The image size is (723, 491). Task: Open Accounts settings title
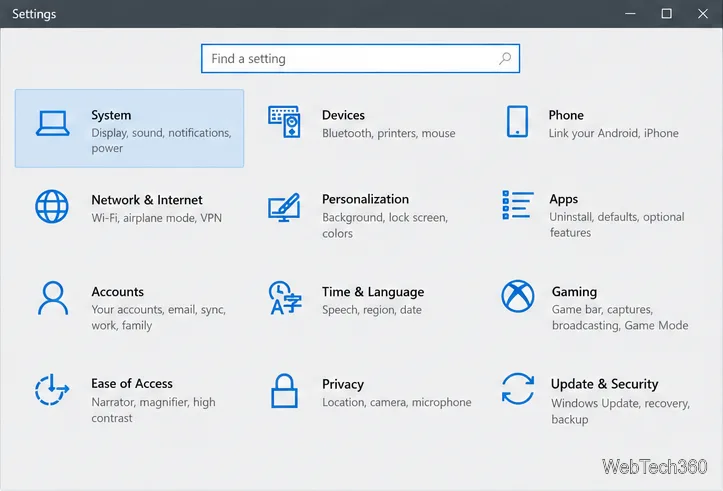point(118,291)
